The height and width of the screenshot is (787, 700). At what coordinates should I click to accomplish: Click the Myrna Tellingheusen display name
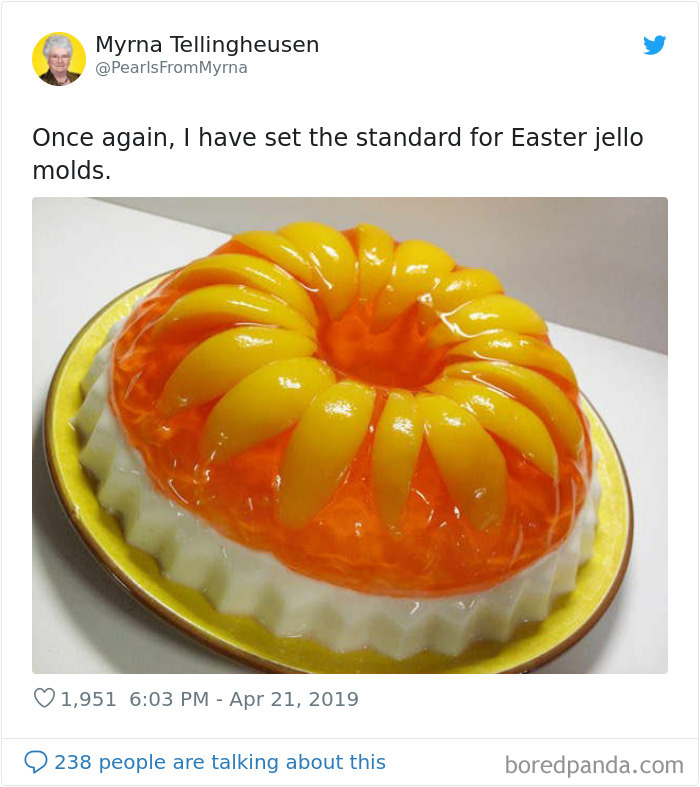click(207, 44)
